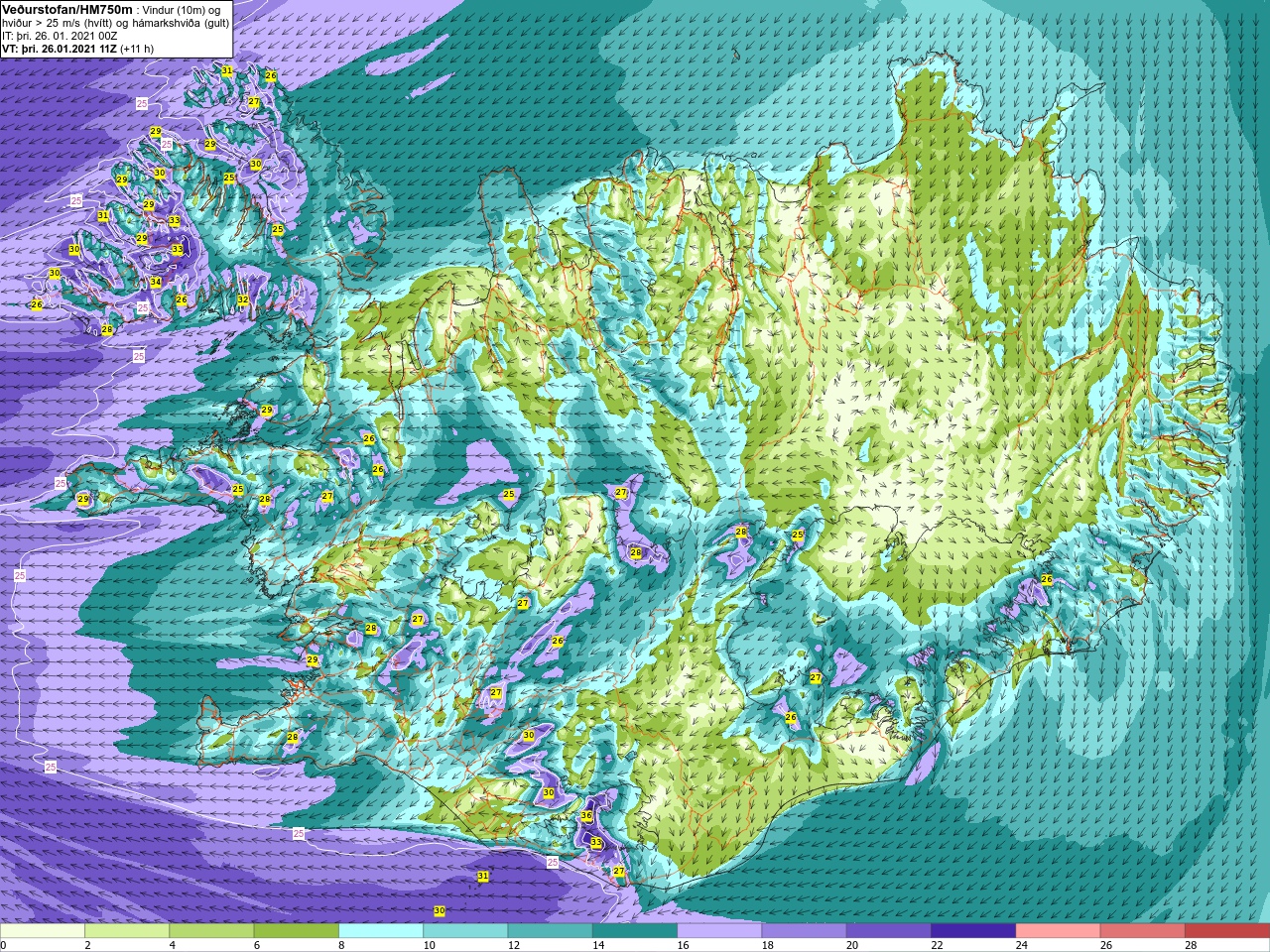Viewport: 1270px width, 952px height.
Task: Click legend scale number '6'
Action: click(257, 945)
